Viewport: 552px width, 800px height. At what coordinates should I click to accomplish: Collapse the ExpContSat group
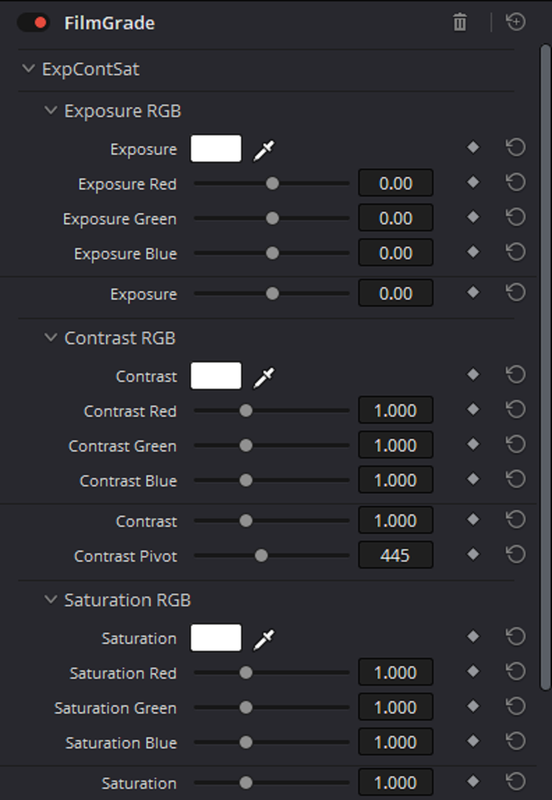29,68
